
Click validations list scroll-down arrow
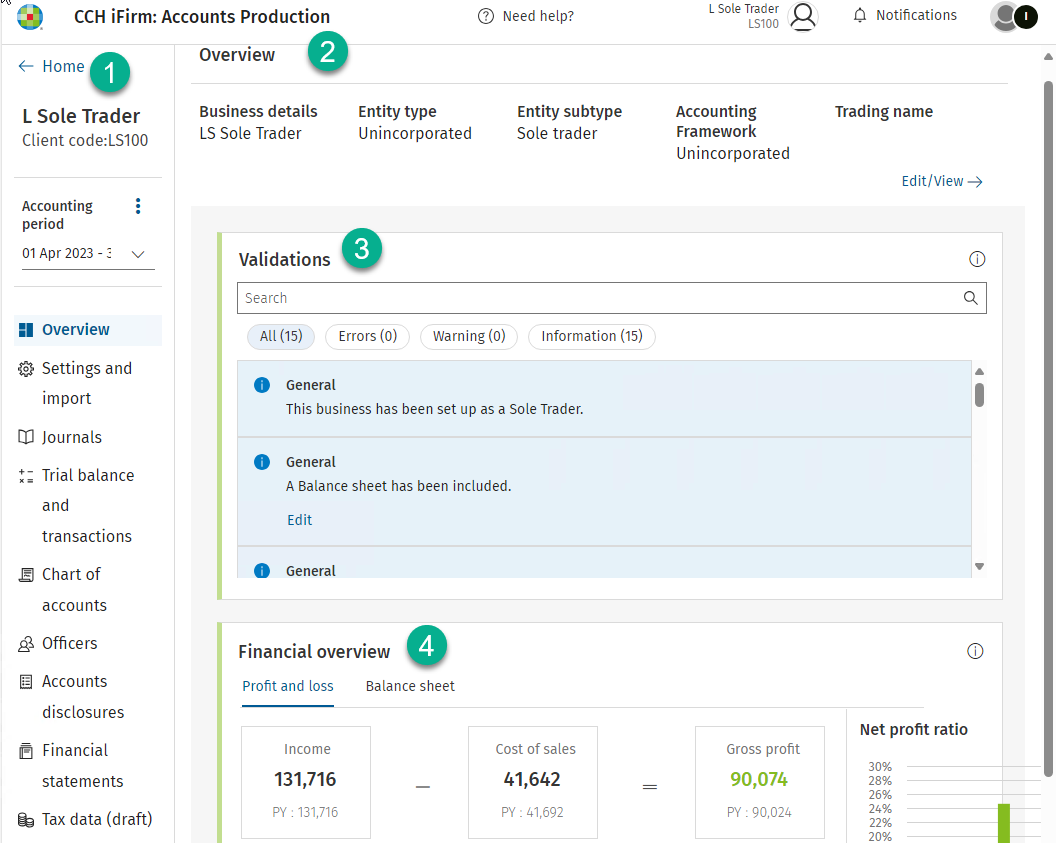click(979, 567)
